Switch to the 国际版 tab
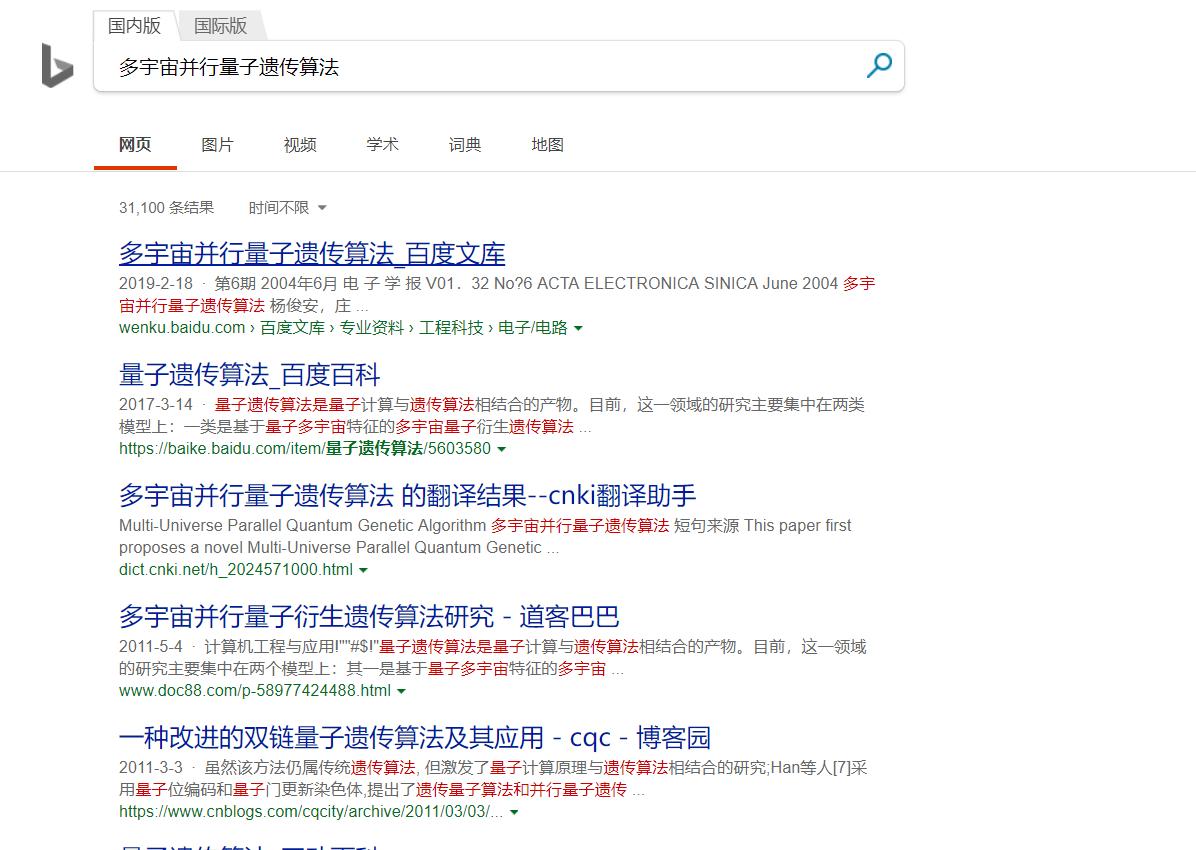The width and height of the screenshot is (1196, 850). click(x=220, y=26)
